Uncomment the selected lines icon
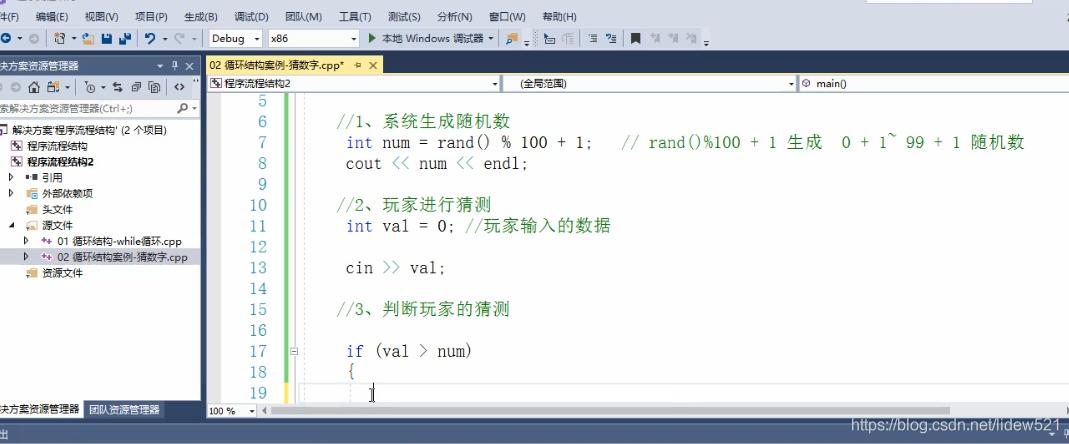The height and width of the screenshot is (444, 1069). click(611, 39)
